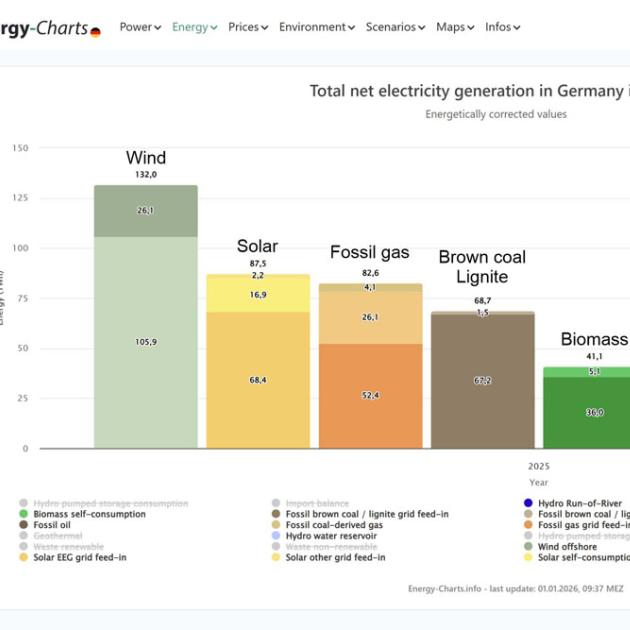Click the Fossil oil legend dot
Screen dimensions: 630x630
click(24, 525)
